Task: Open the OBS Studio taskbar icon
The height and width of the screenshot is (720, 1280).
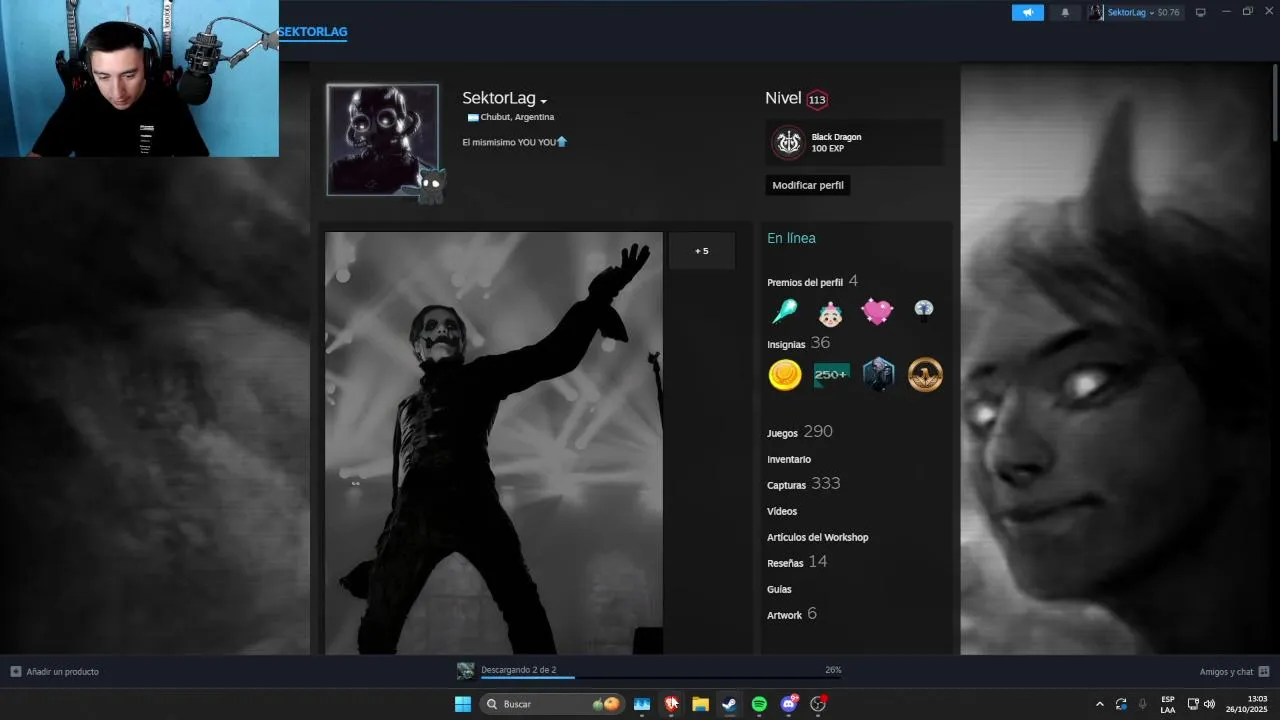Action: click(x=818, y=704)
